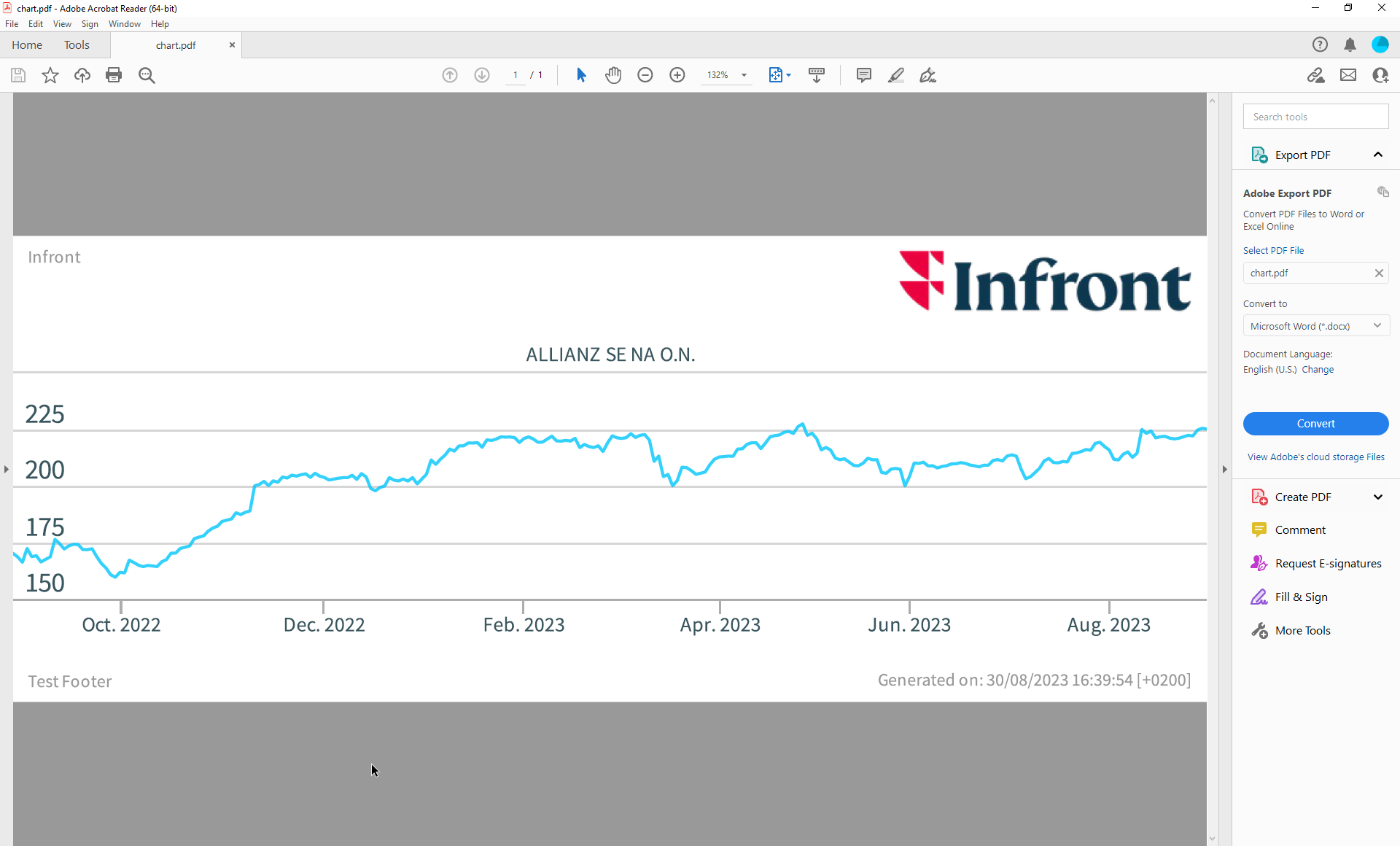1400x846 pixels.
Task: Click the Find text magnifier icon
Action: [x=147, y=75]
